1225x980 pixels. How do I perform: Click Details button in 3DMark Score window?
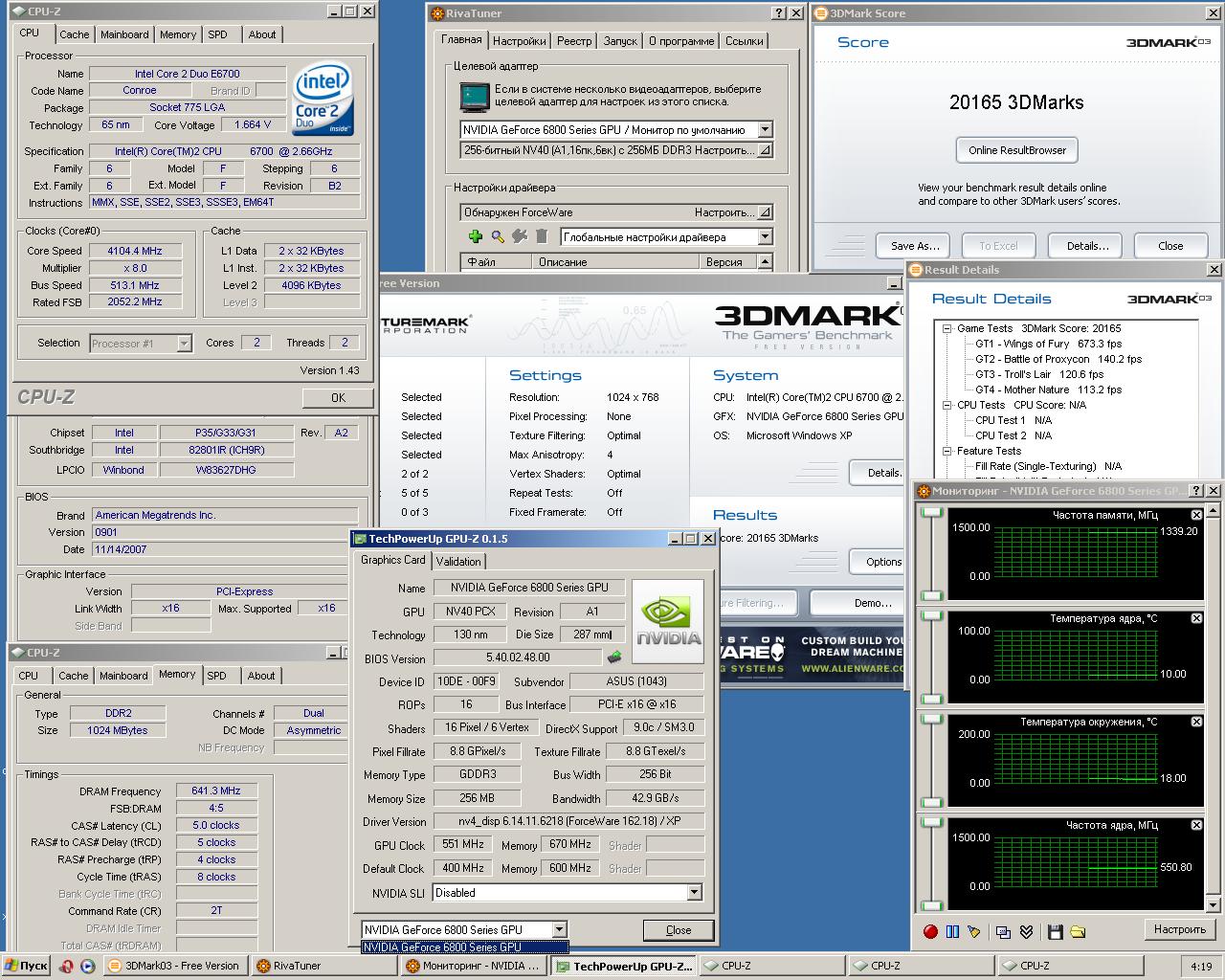[x=1087, y=246]
